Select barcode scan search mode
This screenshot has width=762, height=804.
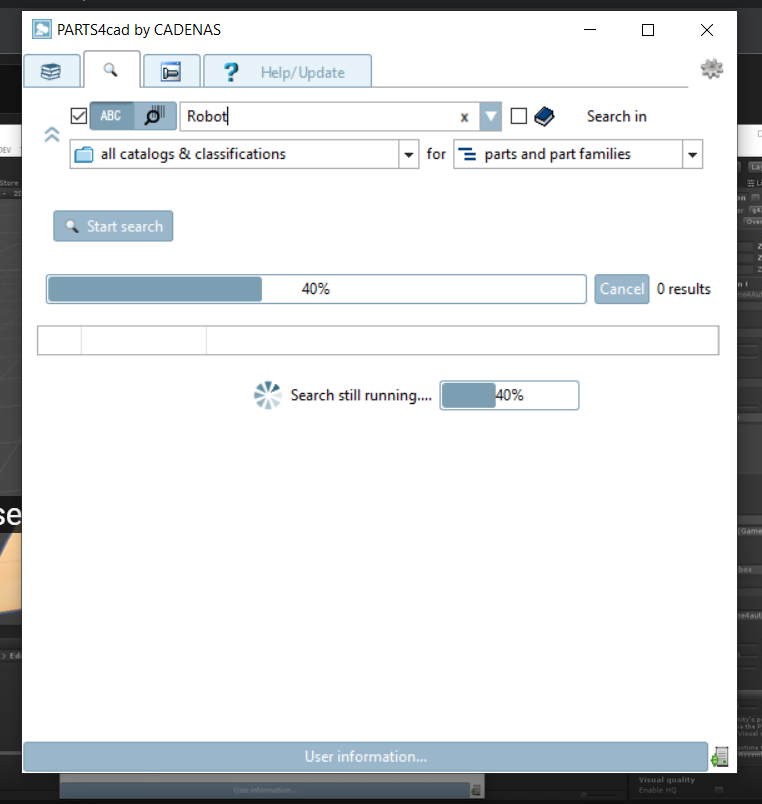pos(155,116)
